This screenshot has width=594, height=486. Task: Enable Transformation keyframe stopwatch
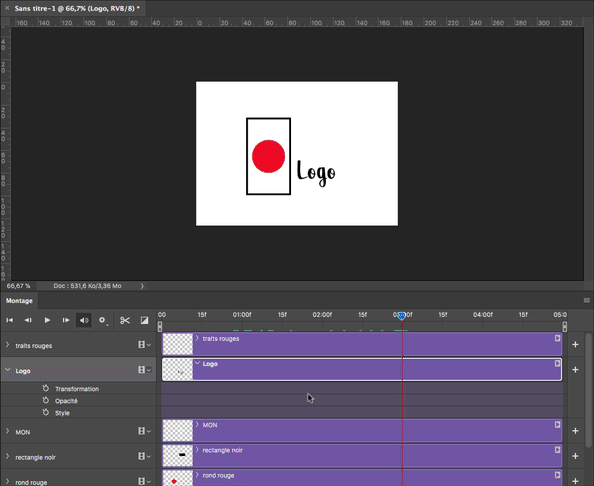click(x=46, y=388)
